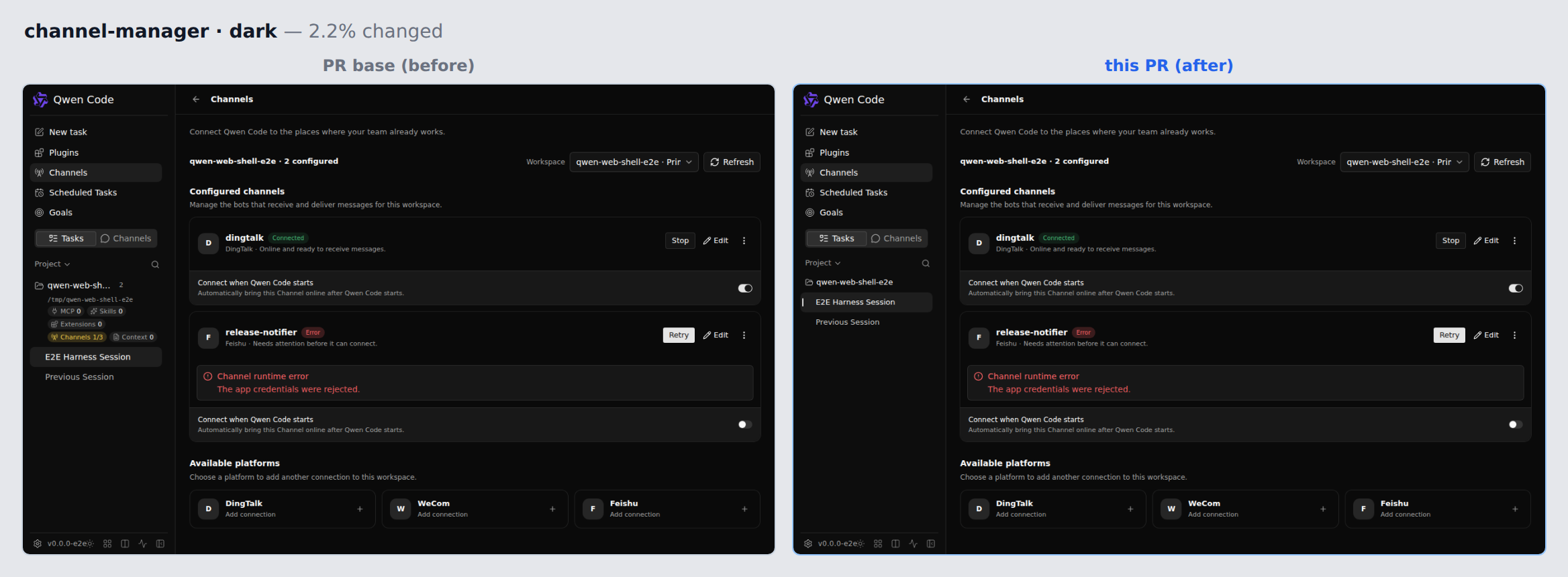1568x577 pixels.
Task: Open the settings gear in the before panel footer
Action: tap(38, 543)
